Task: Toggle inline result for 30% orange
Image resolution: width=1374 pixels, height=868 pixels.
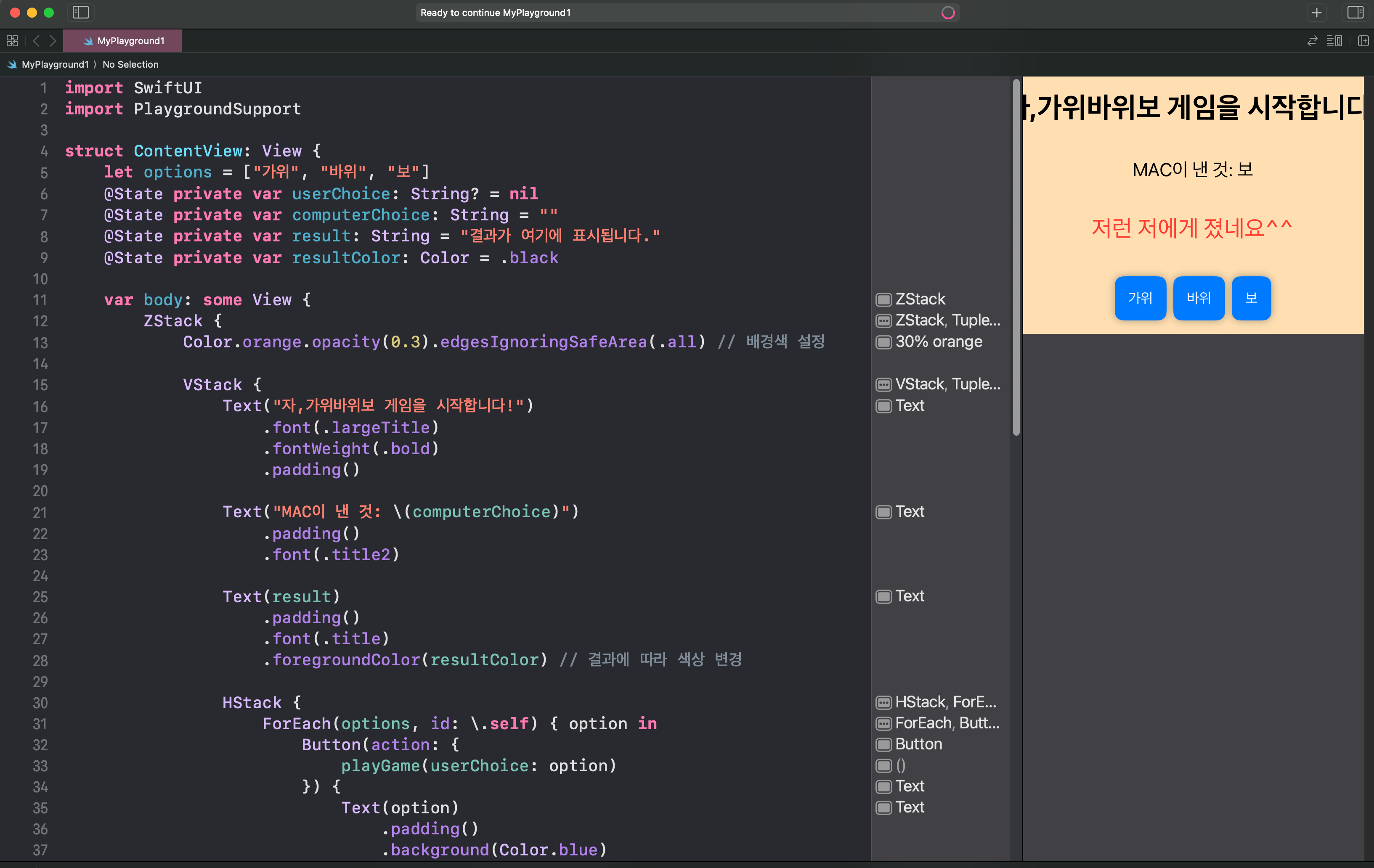Action: pos(883,342)
